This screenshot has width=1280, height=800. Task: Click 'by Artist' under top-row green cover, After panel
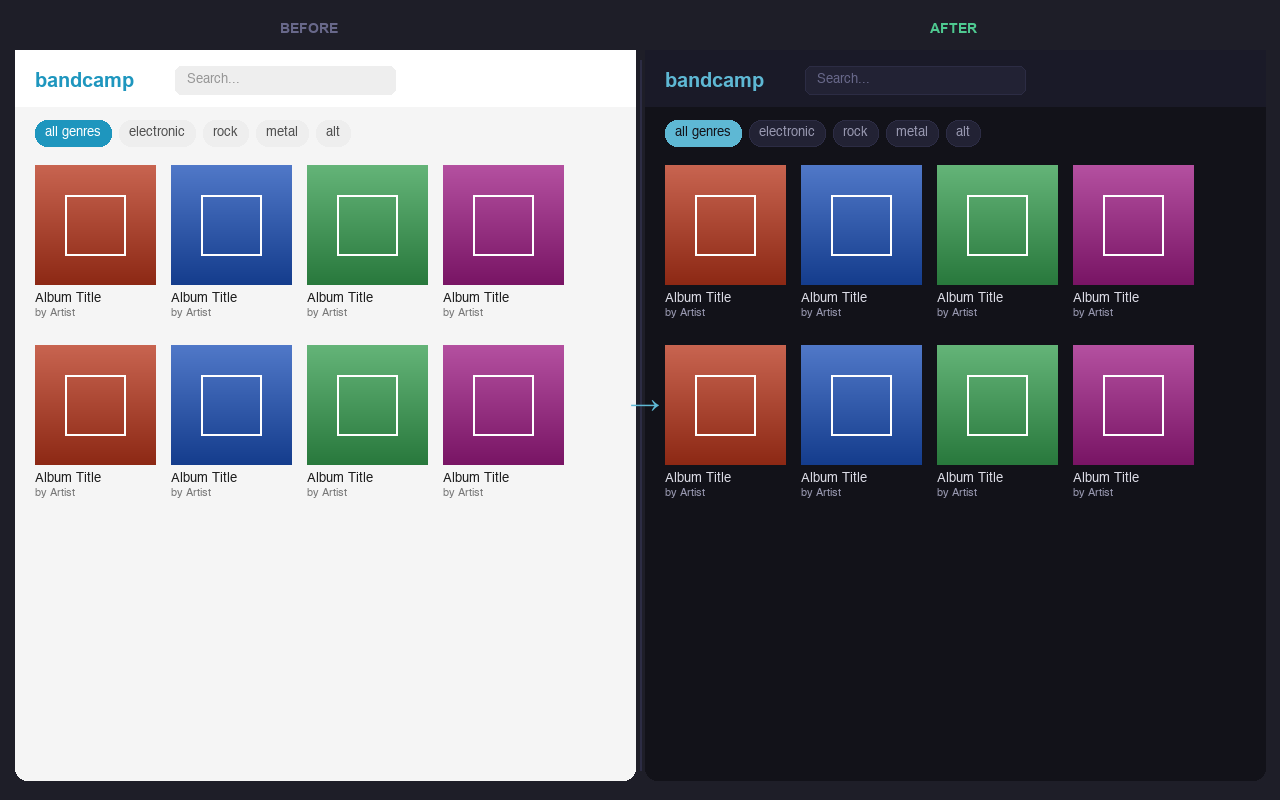tap(957, 313)
